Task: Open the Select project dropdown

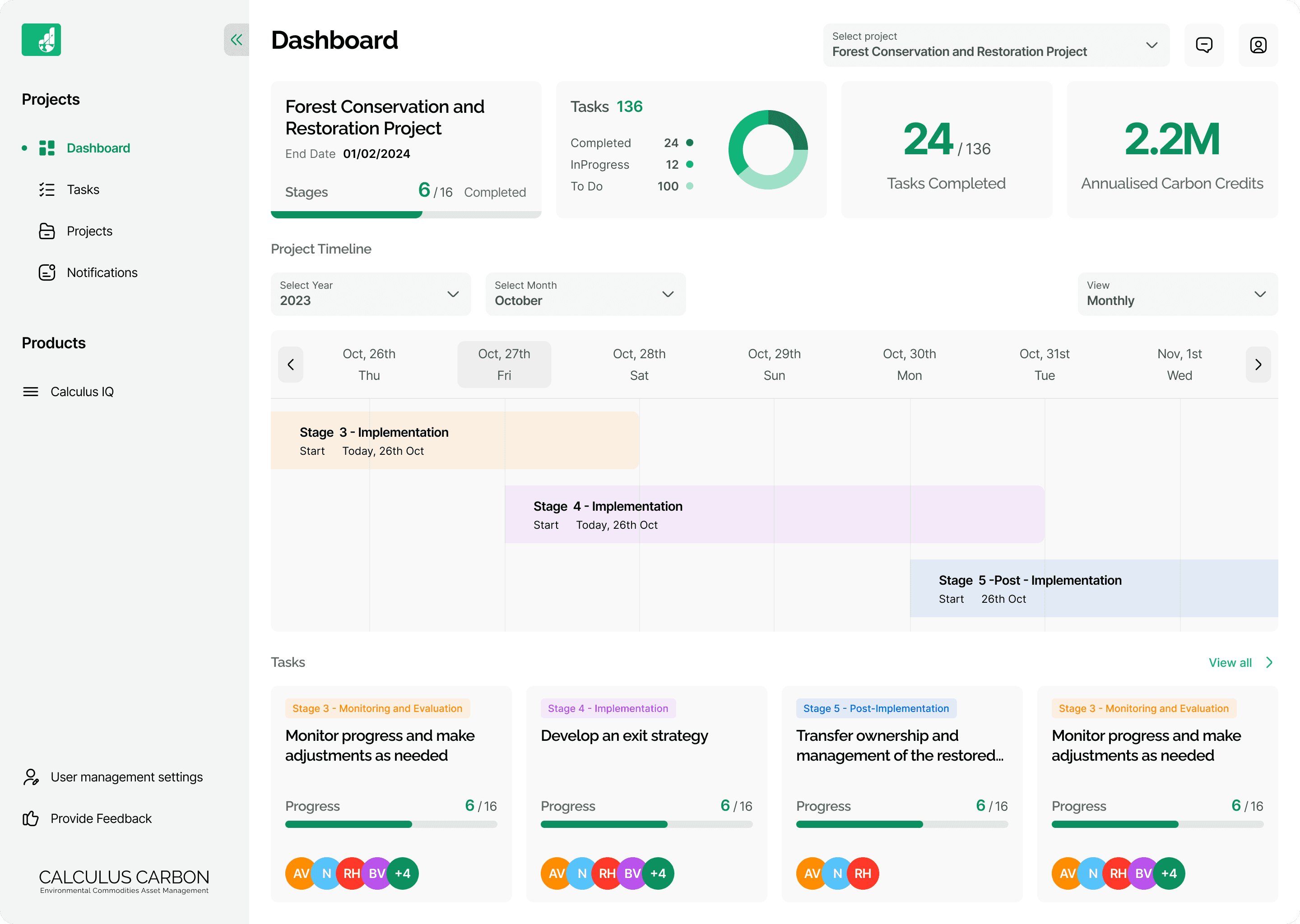Action: coord(995,45)
